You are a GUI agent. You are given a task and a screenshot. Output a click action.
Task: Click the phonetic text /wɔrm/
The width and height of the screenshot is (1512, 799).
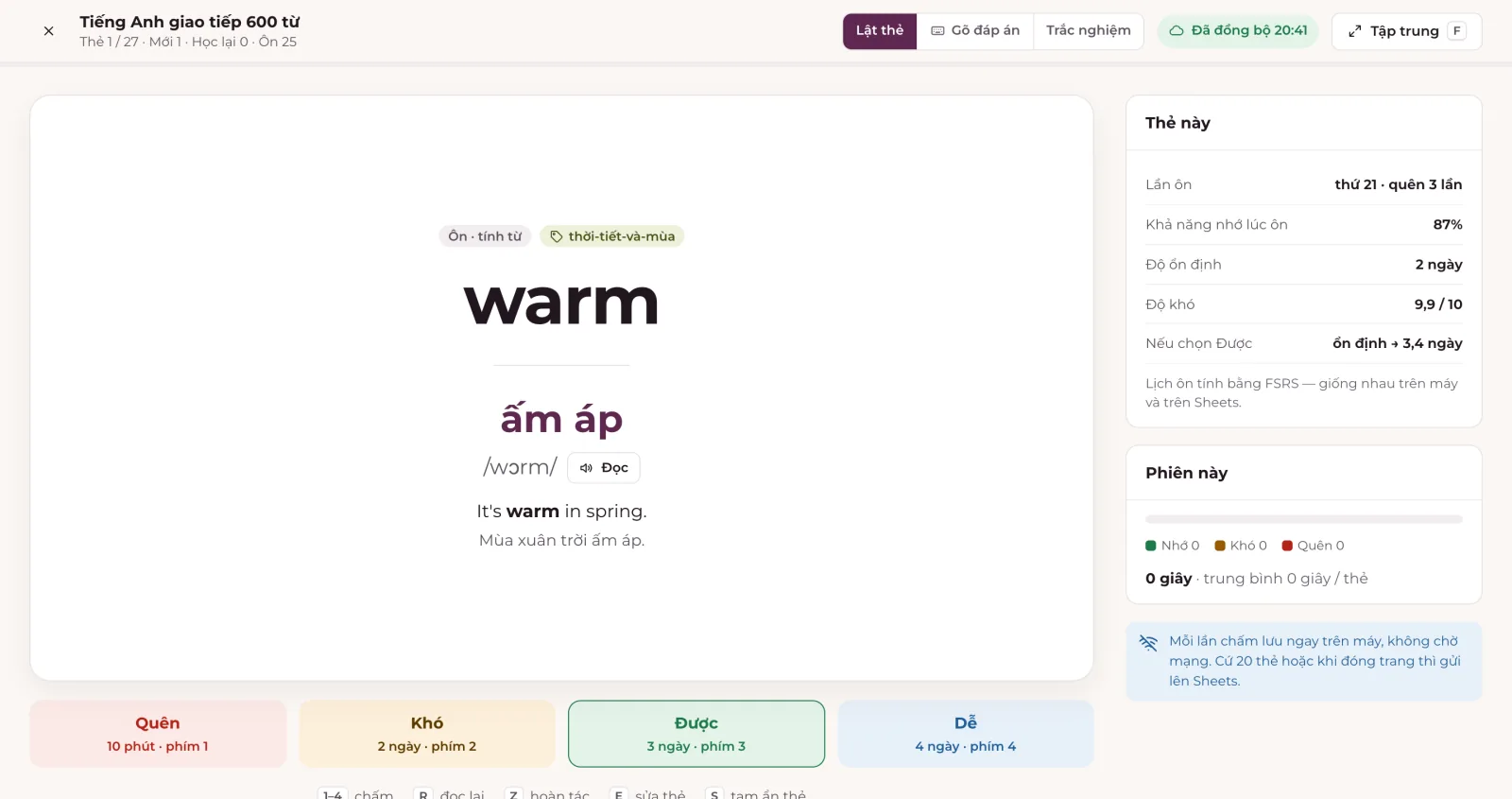pos(520,467)
